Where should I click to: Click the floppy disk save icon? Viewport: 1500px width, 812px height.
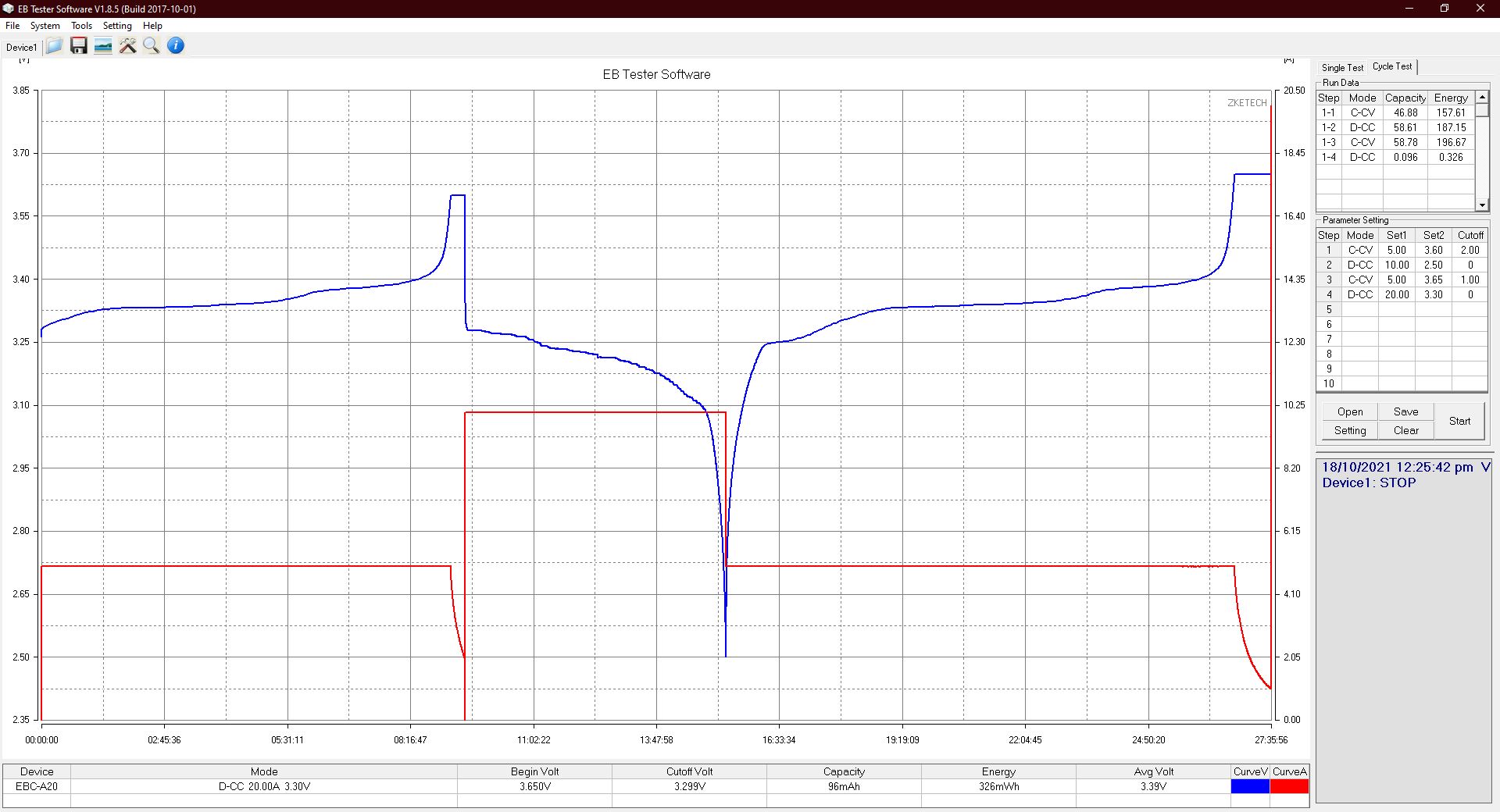point(78,46)
